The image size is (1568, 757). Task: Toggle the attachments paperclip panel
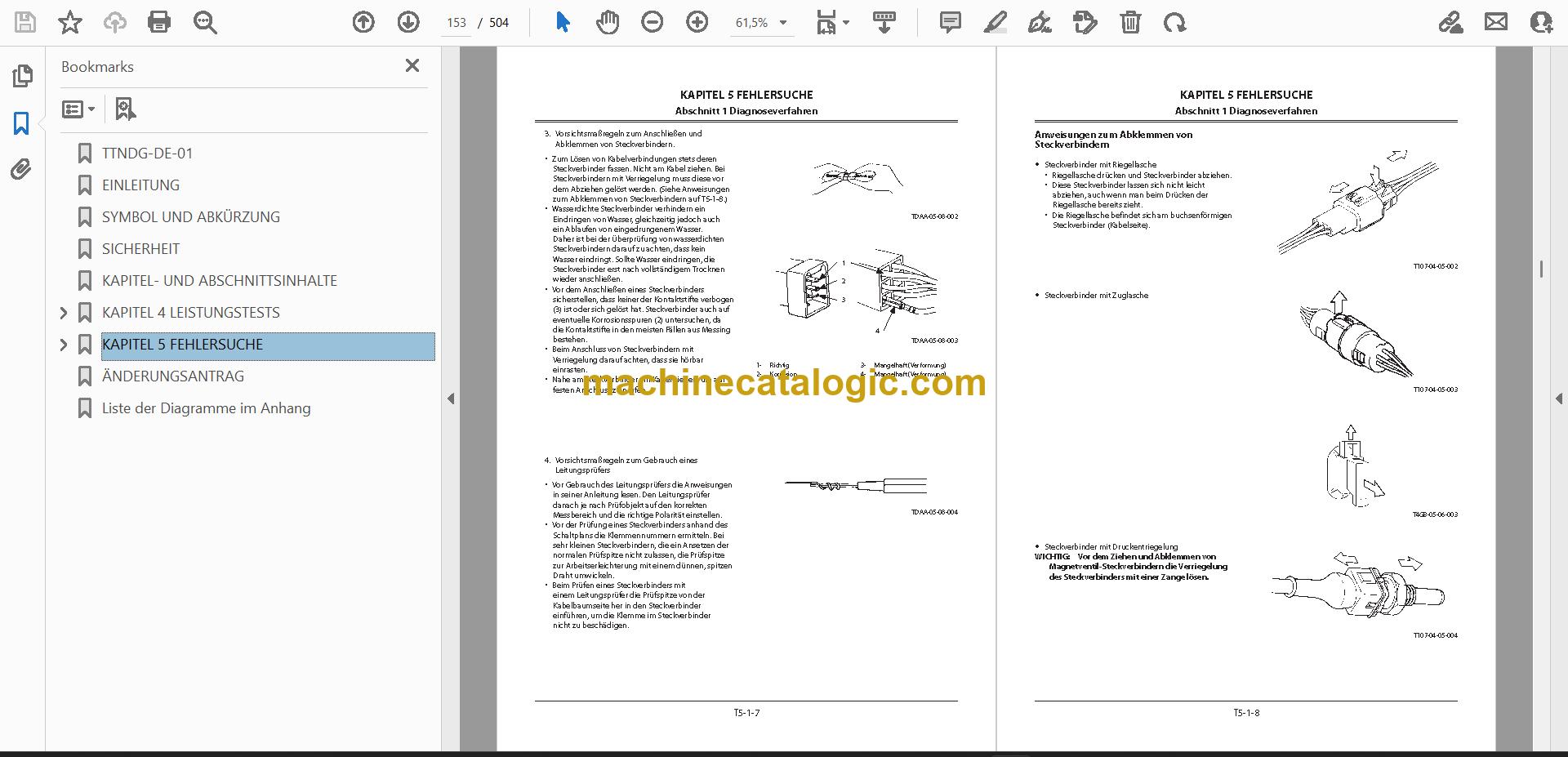pyautogui.click(x=21, y=169)
